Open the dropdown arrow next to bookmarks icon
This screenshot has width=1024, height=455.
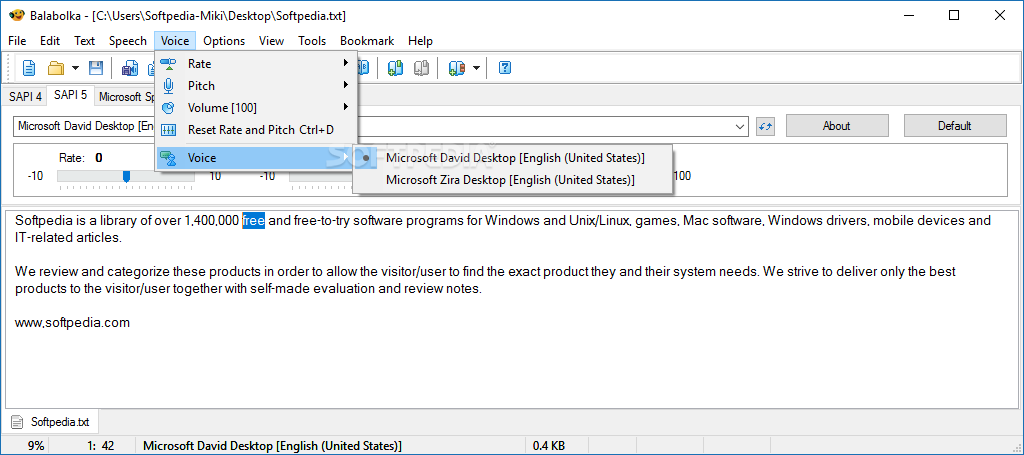click(476, 68)
